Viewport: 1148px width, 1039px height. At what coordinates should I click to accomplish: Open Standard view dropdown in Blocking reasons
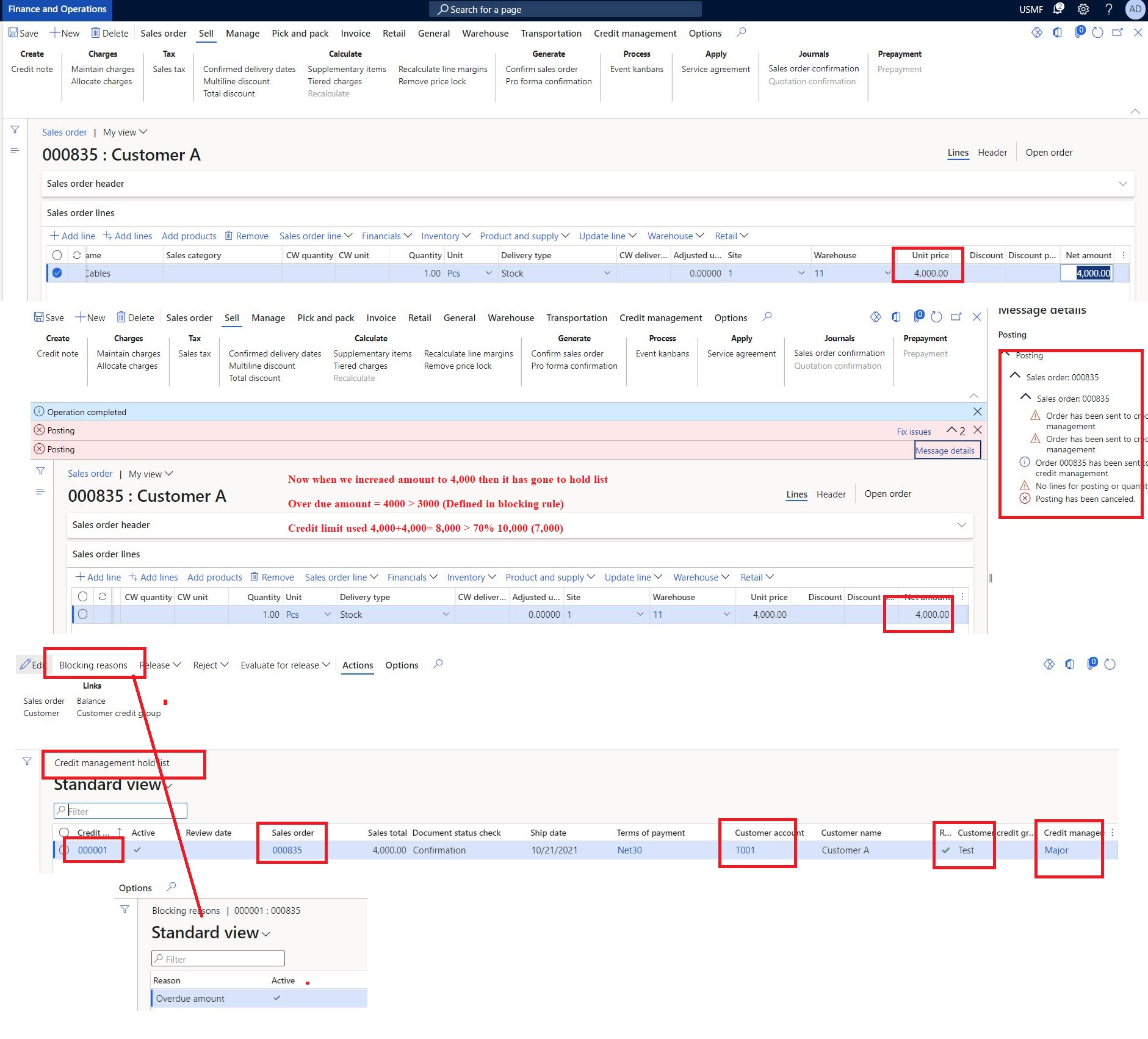click(266, 933)
